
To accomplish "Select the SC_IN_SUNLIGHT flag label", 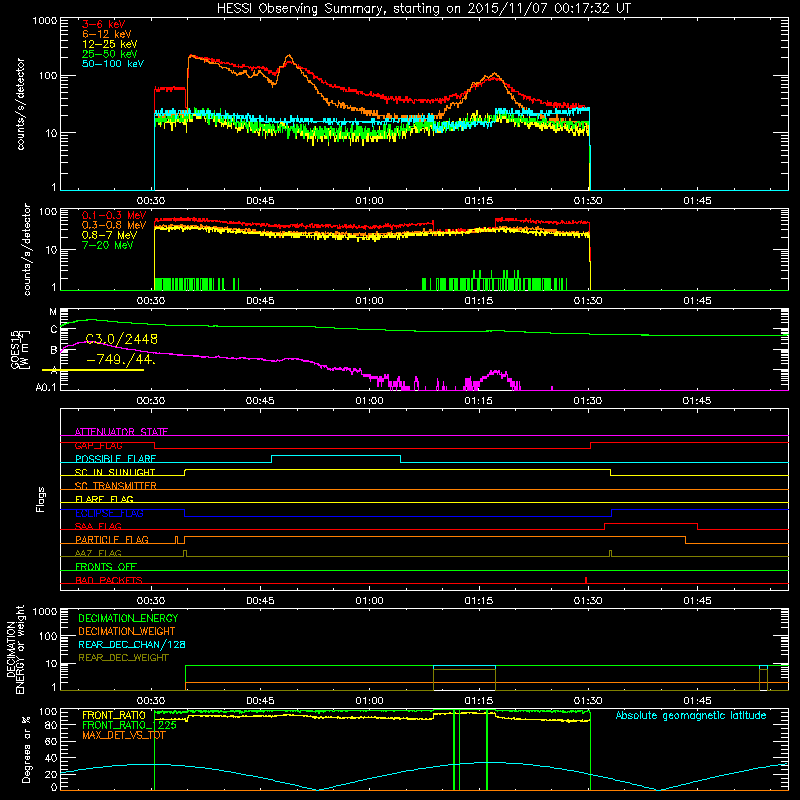I will 115,472.
